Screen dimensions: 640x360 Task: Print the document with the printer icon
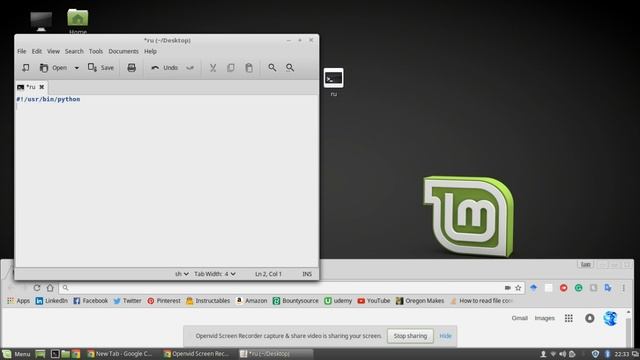click(x=131, y=68)
